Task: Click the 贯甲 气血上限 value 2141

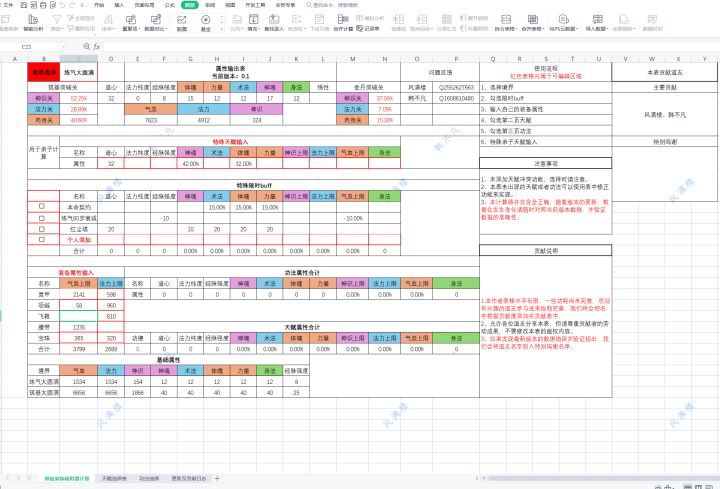Action: pyautogui.click(x=79, y=294)
